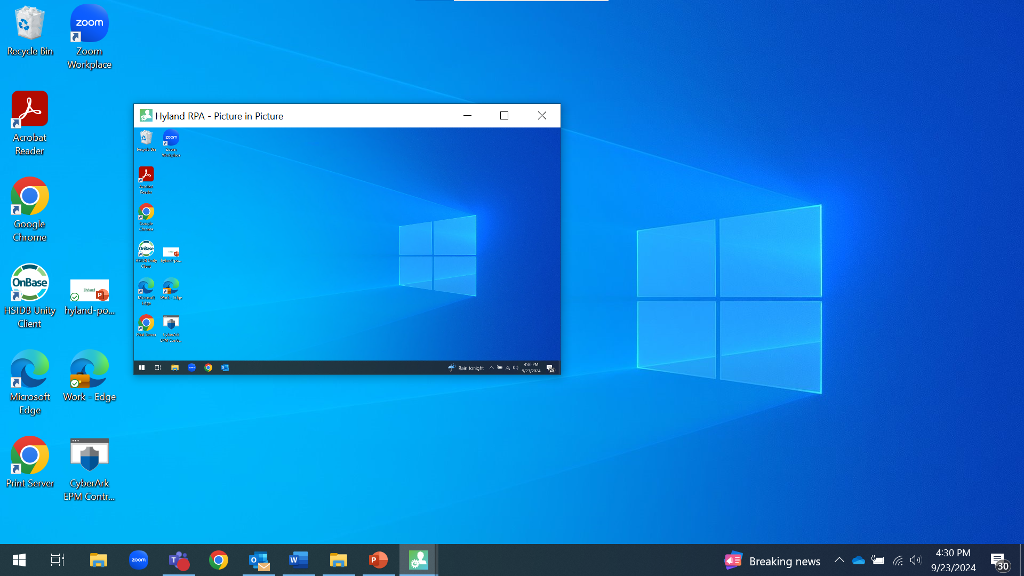Open the Print Server Chrome shortcut

(29, 456)
